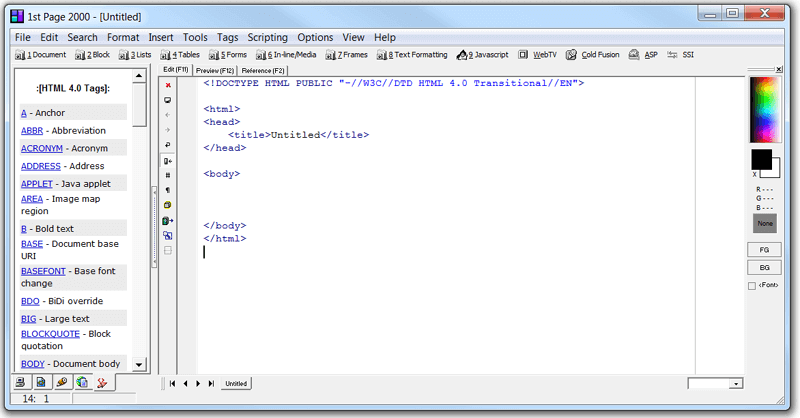
Task: Click the BG background color button
Action: pos(764,267)
